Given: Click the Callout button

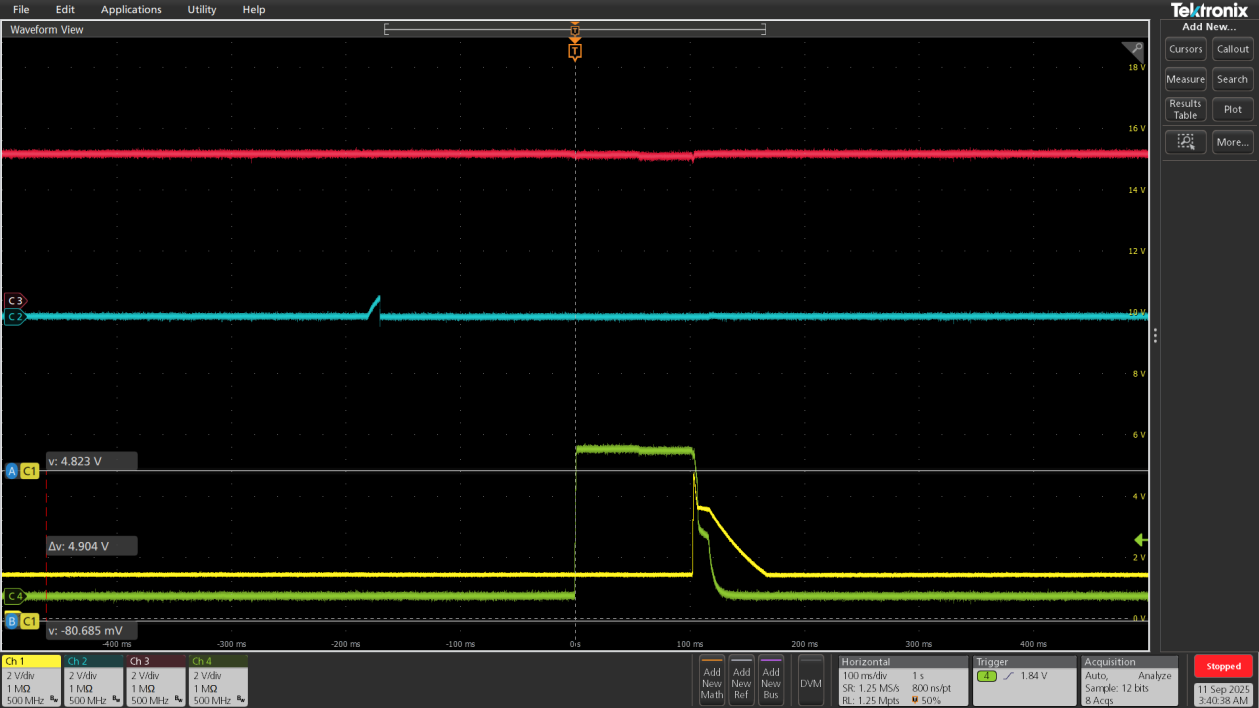Looking at the screenshot, I should [1233, 49].
